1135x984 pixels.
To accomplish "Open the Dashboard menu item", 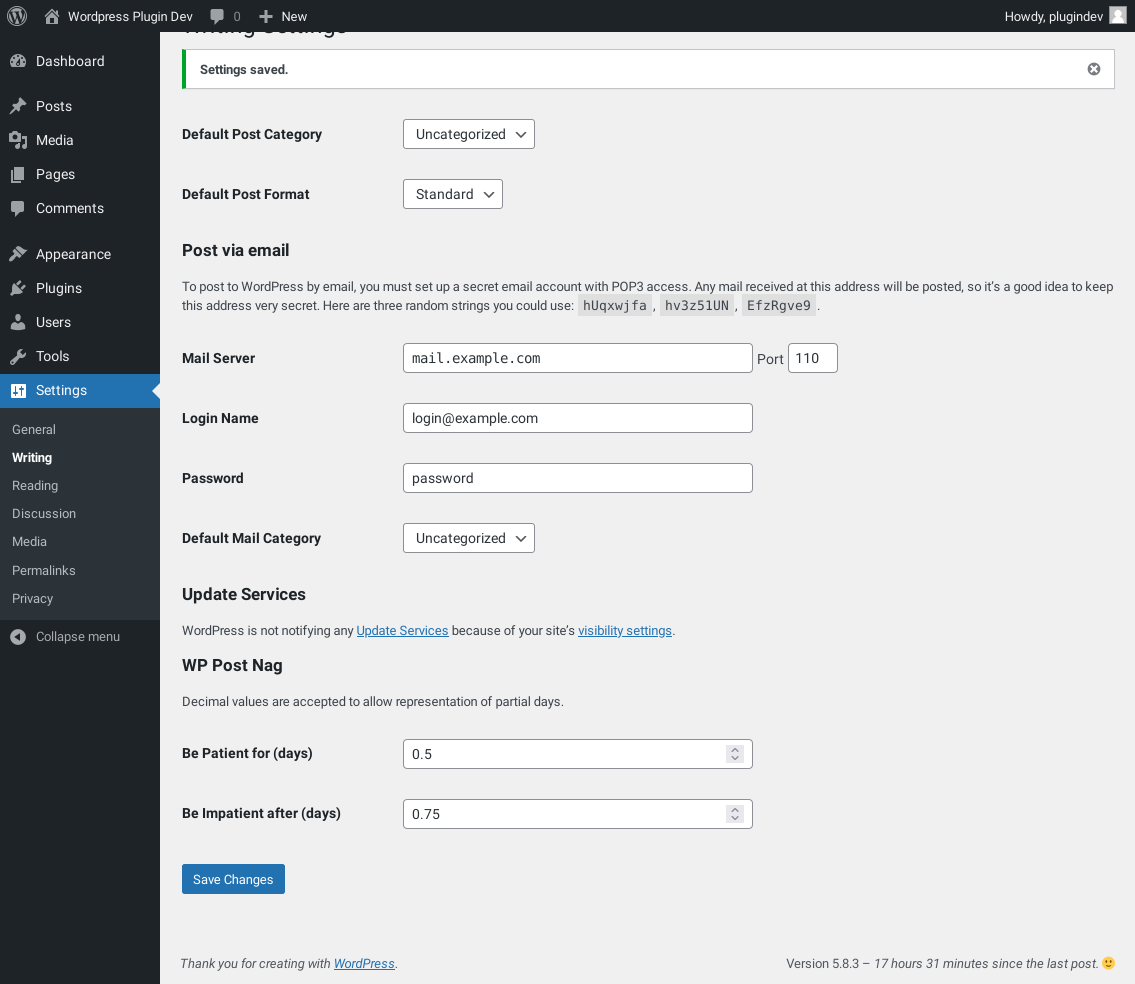I will [70, 62].
